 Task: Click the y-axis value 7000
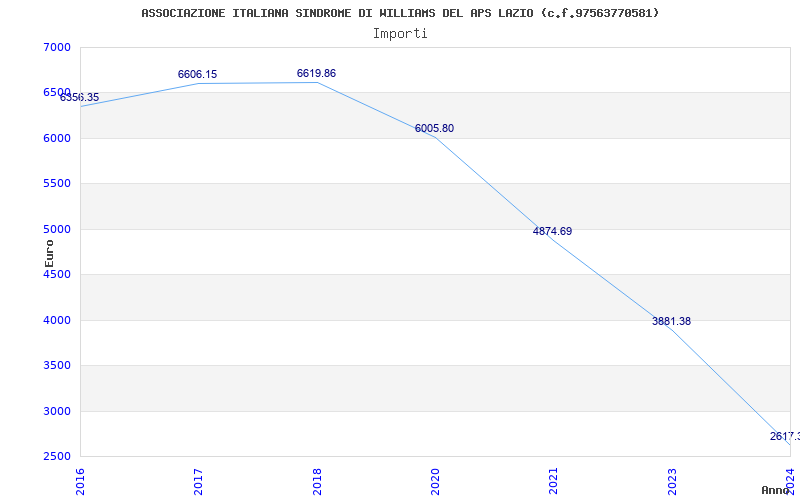coord(57,47)
